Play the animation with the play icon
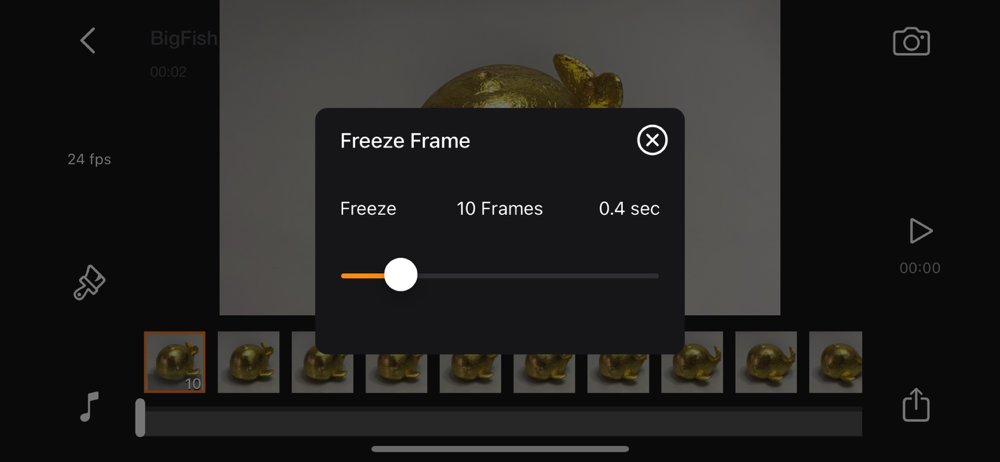This screenshot has width=1000, height=462. [x=920, y=231]
